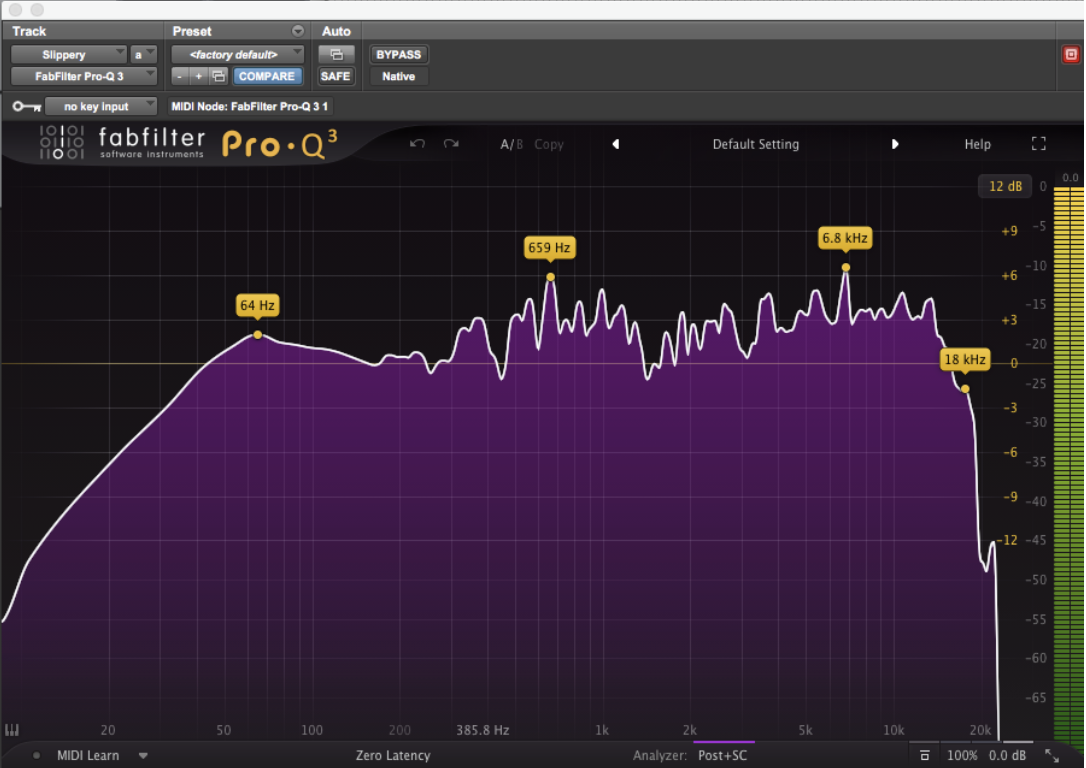1086x768 pixels.
Task: Click the undo arrow in Pro-Q 3
Action: 418,144
